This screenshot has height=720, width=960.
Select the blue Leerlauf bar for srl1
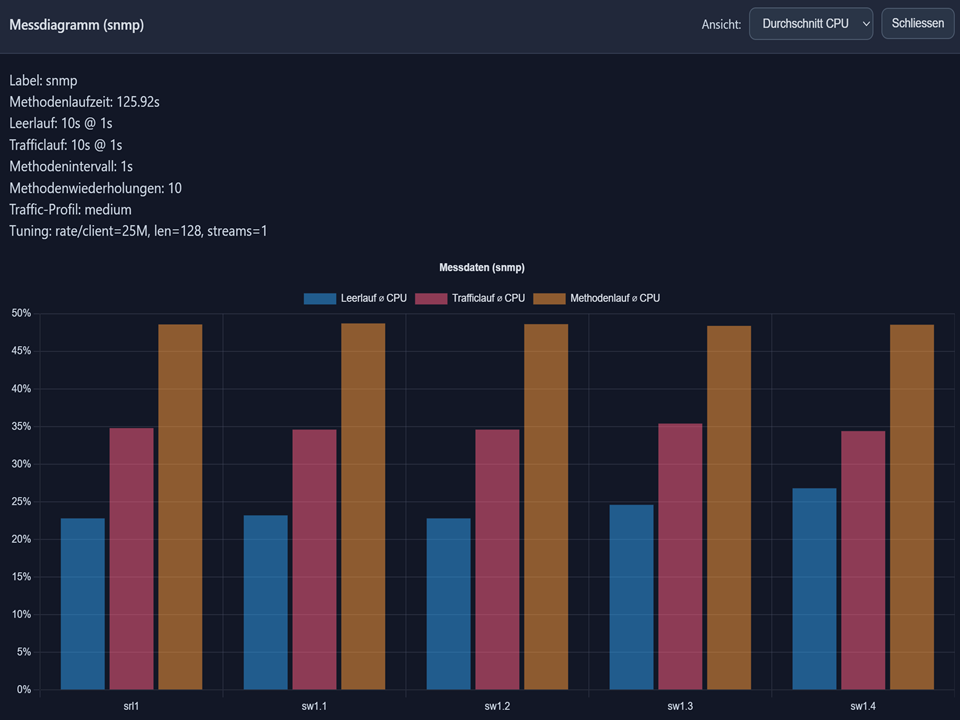coord(83,604)
